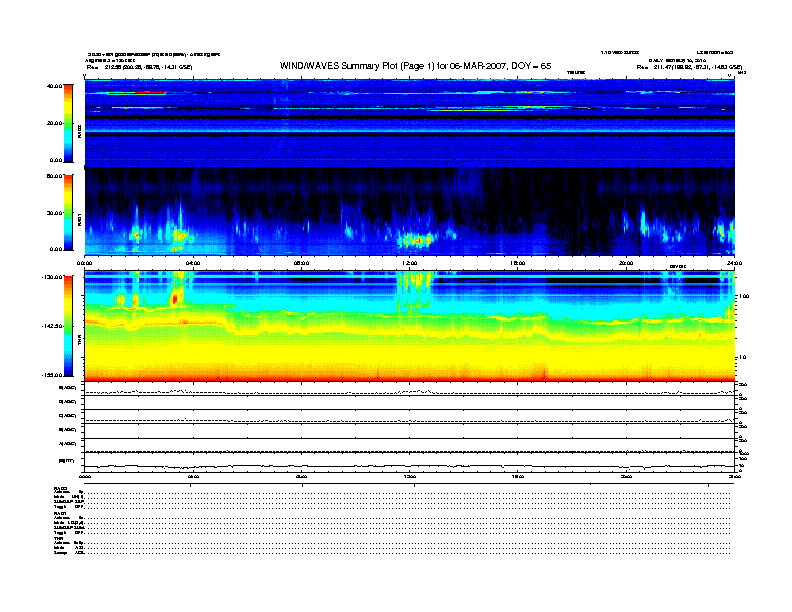Click the -130.00 color scale label
The height and width of the screenshot is (612, 792).
pos(52,277)
